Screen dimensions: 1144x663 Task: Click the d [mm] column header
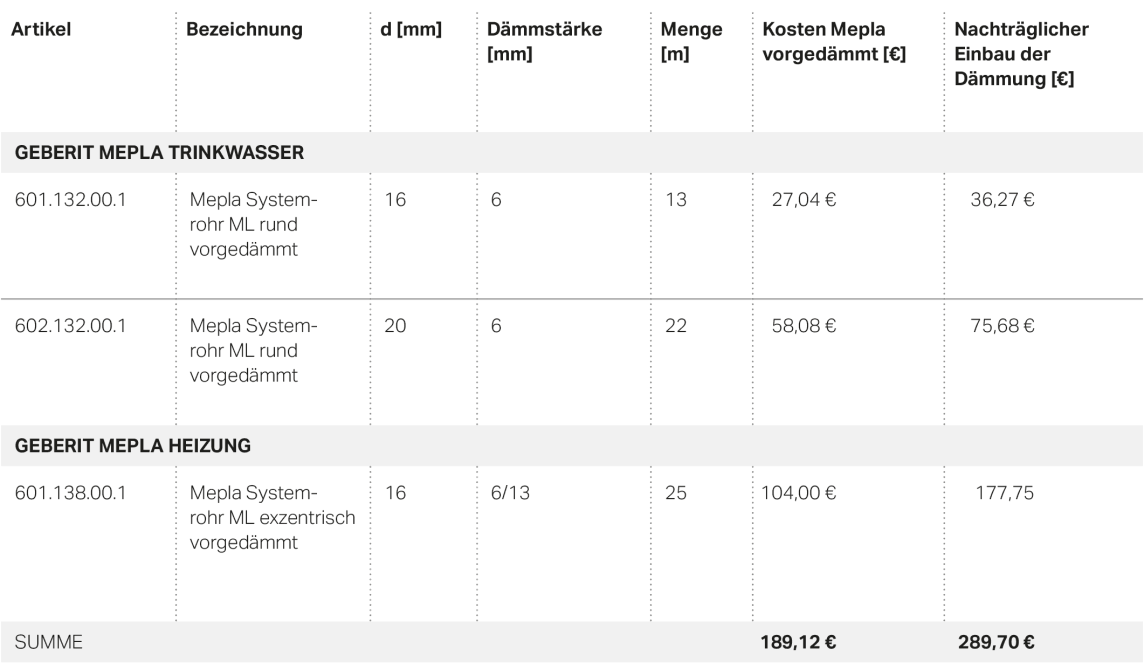pos(411,29)
